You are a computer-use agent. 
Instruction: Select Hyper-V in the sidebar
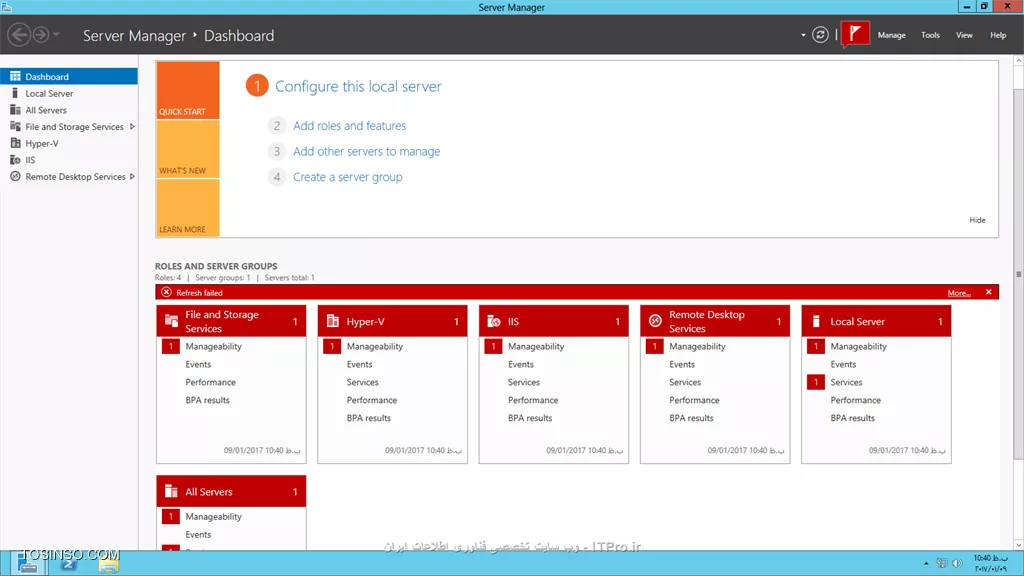point(69,143)
